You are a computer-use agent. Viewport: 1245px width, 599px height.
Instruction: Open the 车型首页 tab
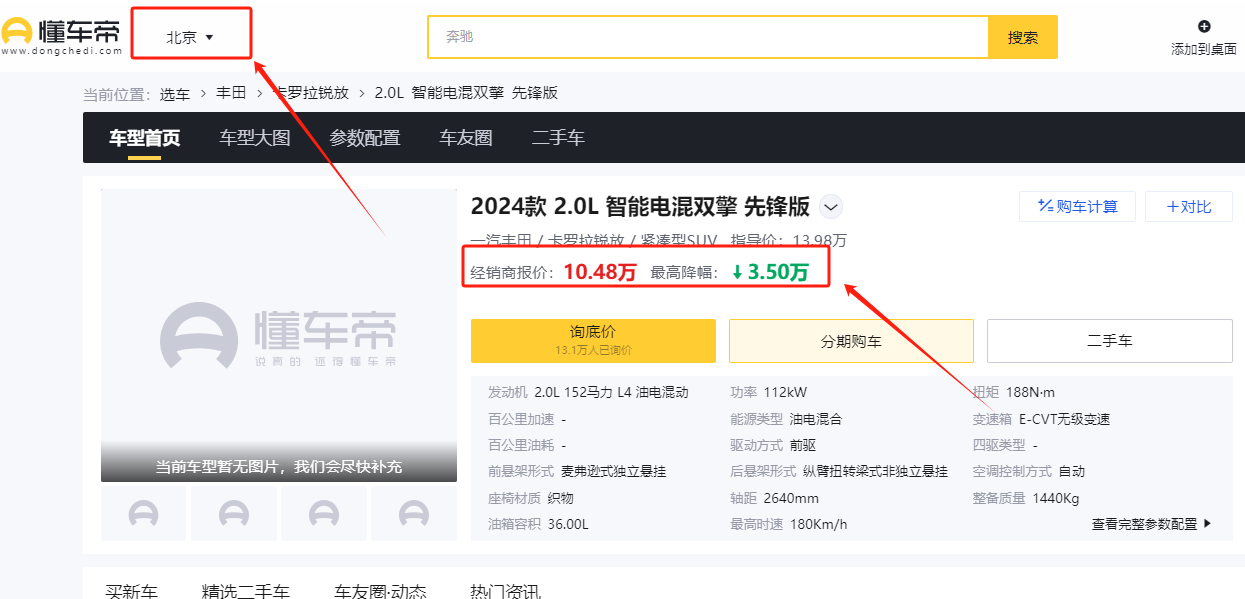pyautogui.click(x=145, y=138)
